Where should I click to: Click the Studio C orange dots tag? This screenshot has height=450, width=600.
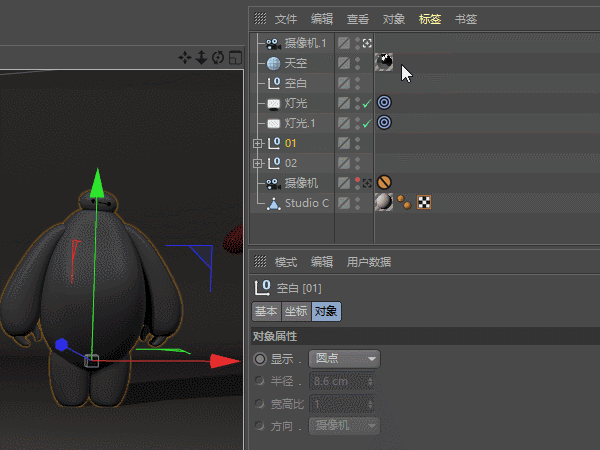(x=404, y=202)
